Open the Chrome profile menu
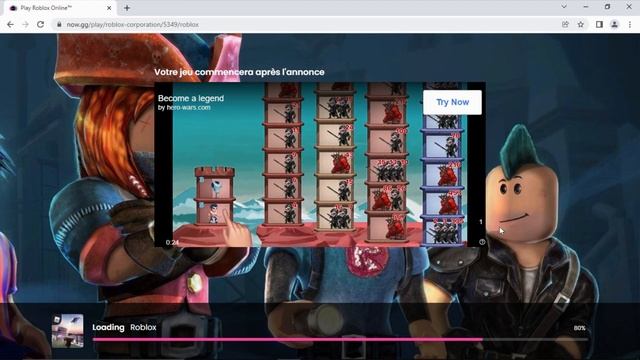 pos(614,24)
